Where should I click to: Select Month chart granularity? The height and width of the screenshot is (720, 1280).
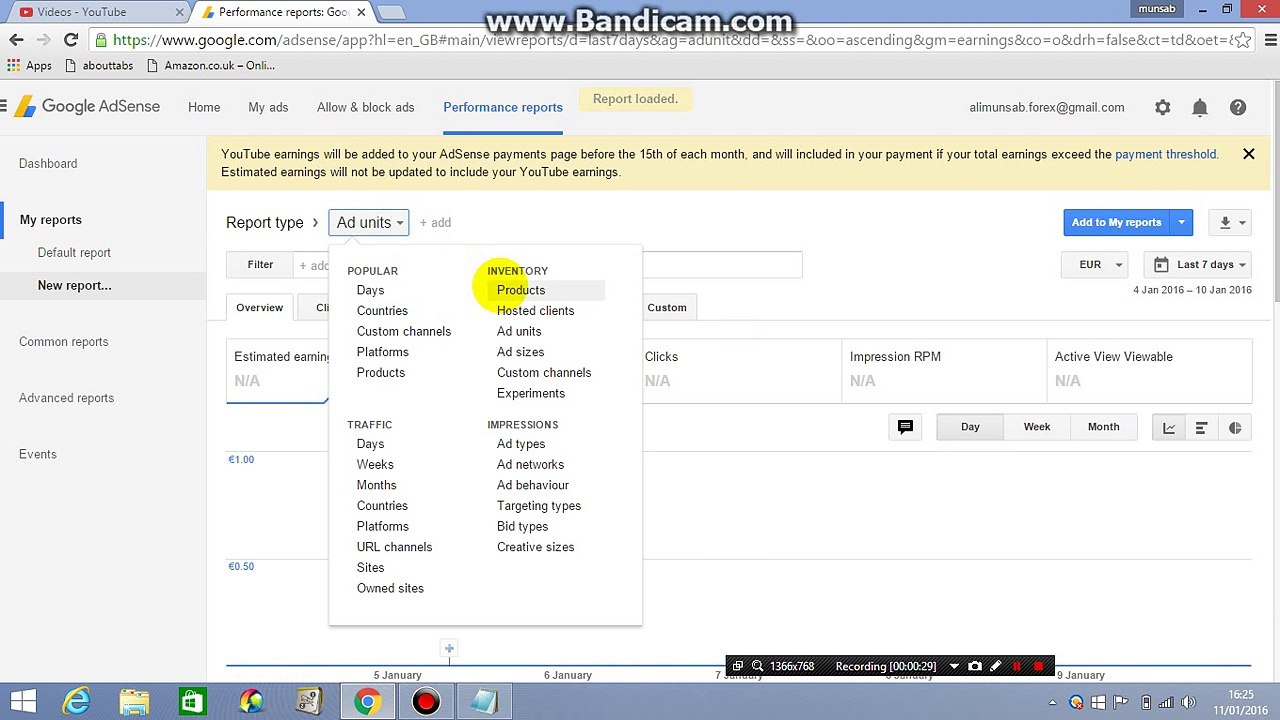[x=1103, y=427]
